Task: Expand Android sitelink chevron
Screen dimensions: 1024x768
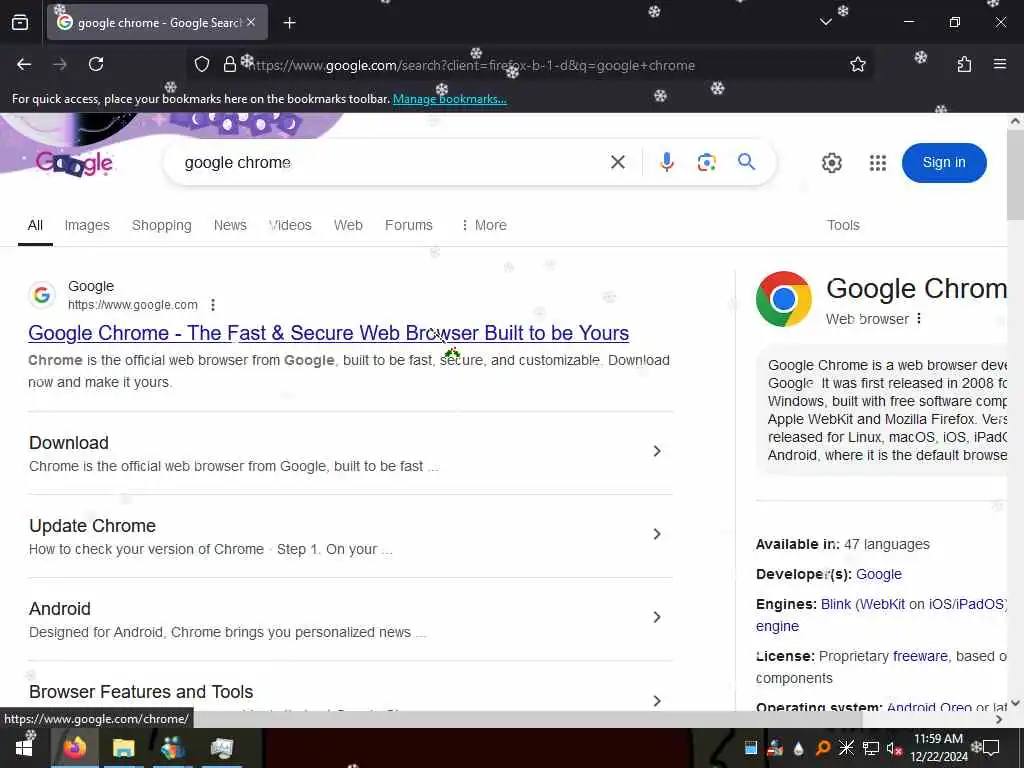Action: tap(657, 617)
